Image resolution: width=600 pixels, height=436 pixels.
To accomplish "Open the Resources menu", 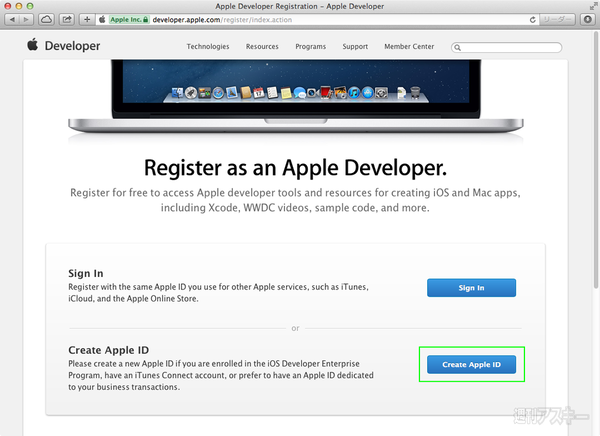I will coord(262,46).
